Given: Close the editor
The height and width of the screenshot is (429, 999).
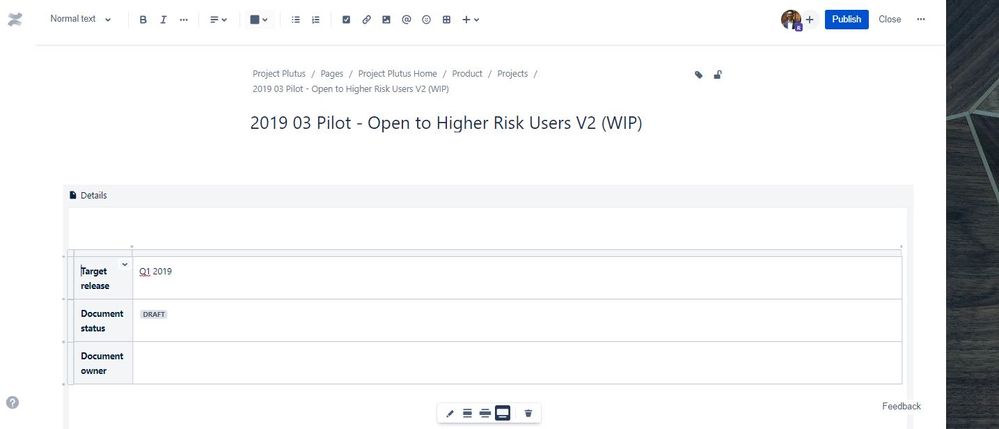Looking at the screenshot, I should tap(889, 19).
